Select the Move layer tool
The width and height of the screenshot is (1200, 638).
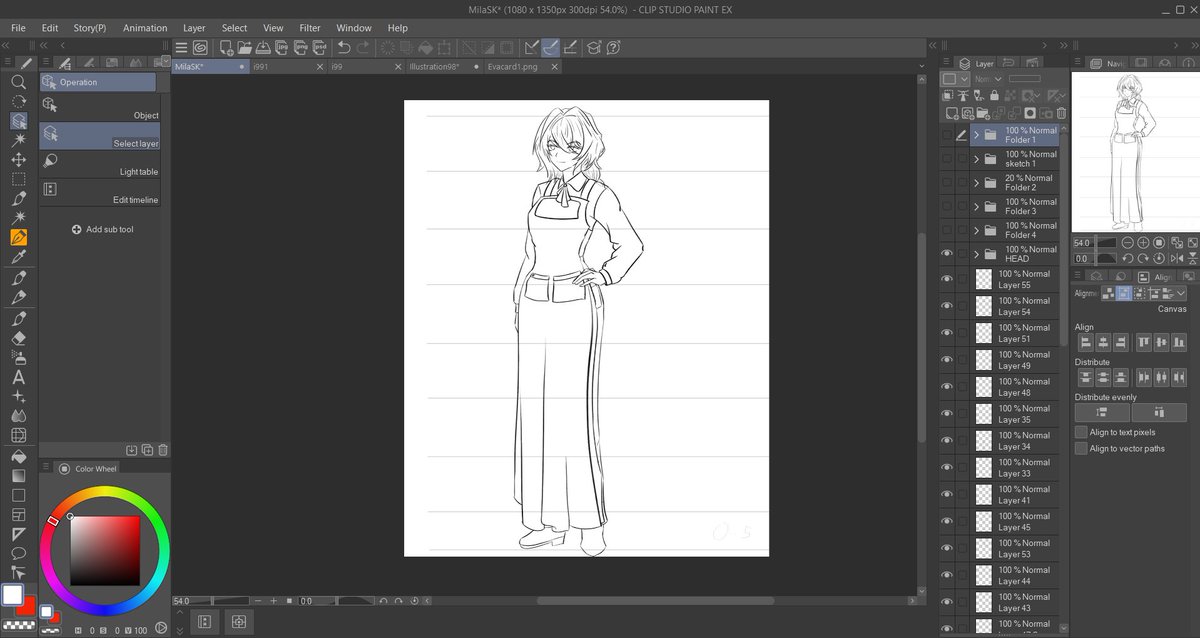coord(18,160)
